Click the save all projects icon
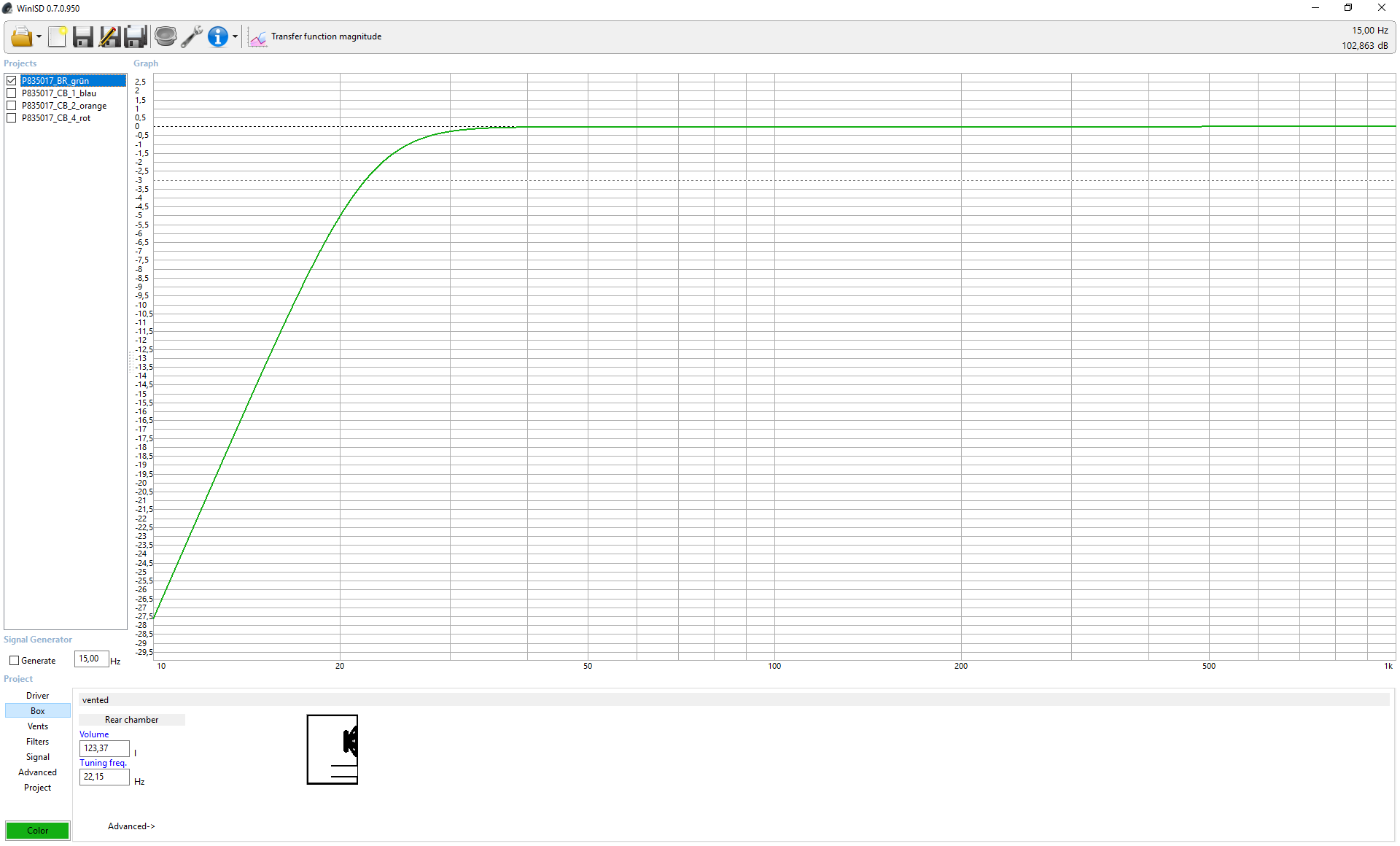The height and width of the screenshot is (846, 1400). point(136,36)
